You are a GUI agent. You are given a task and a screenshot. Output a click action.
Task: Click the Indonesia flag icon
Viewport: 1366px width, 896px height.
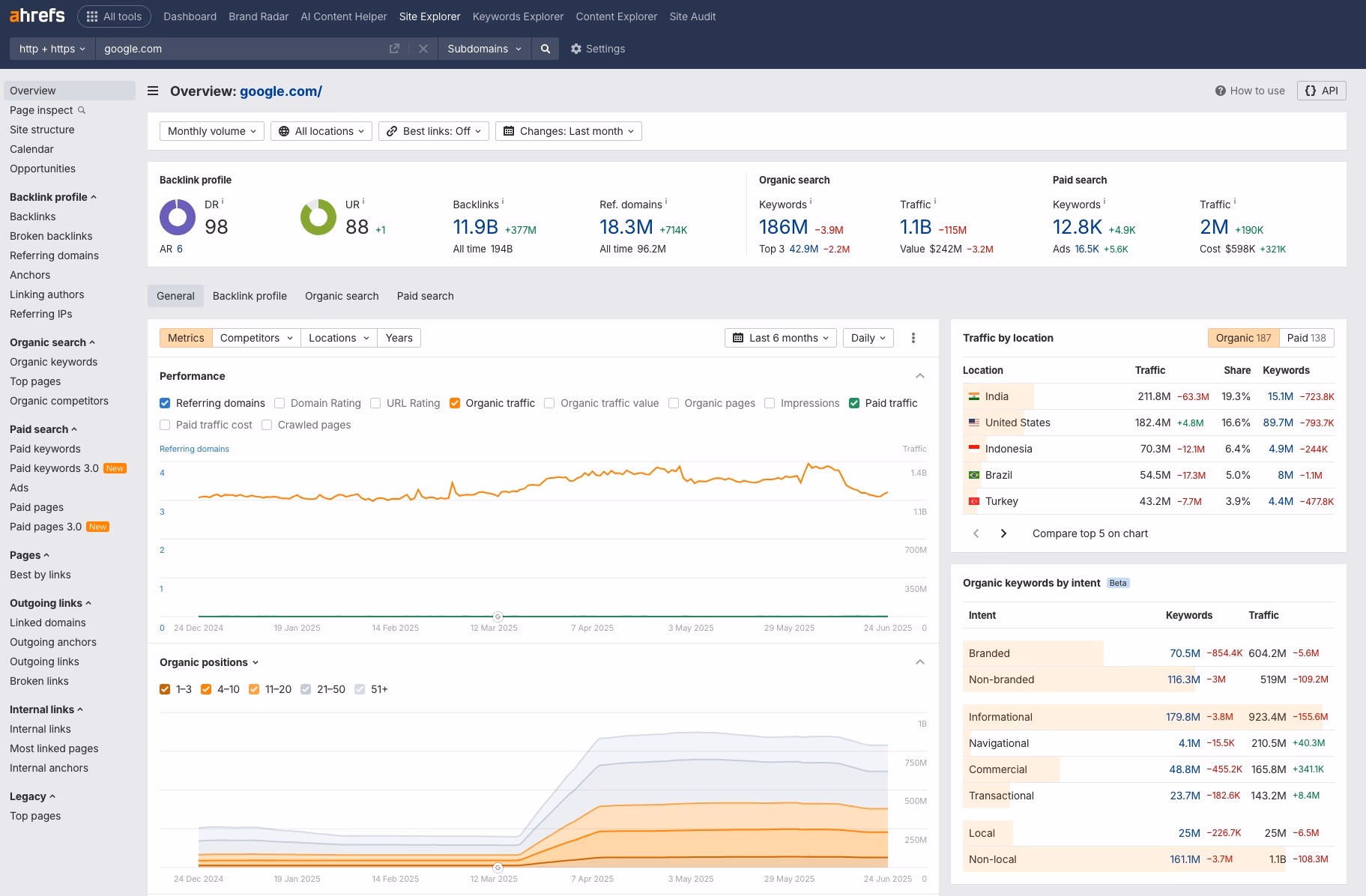pyautogui.click(x=974, y=449)
